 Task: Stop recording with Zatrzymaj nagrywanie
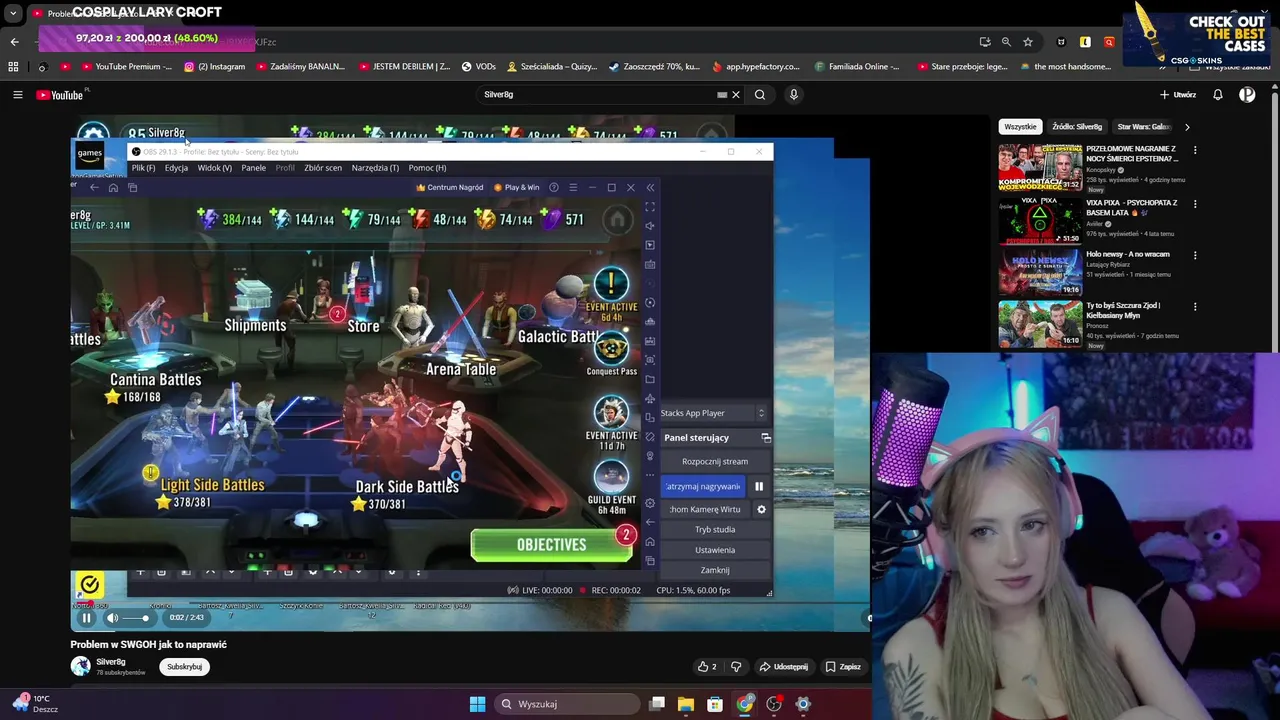(x=703, y=486)
